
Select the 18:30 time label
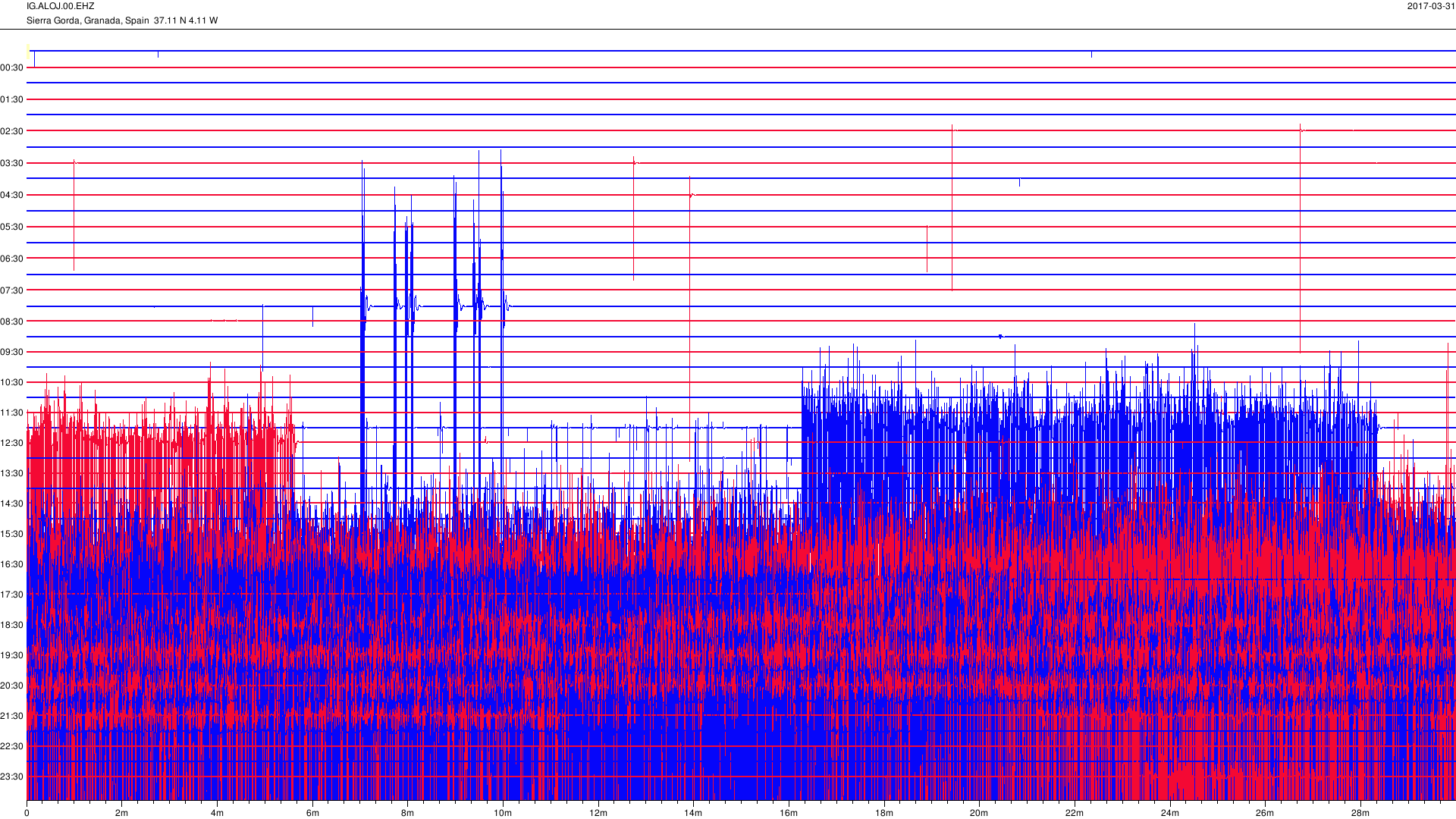(12, 625)
